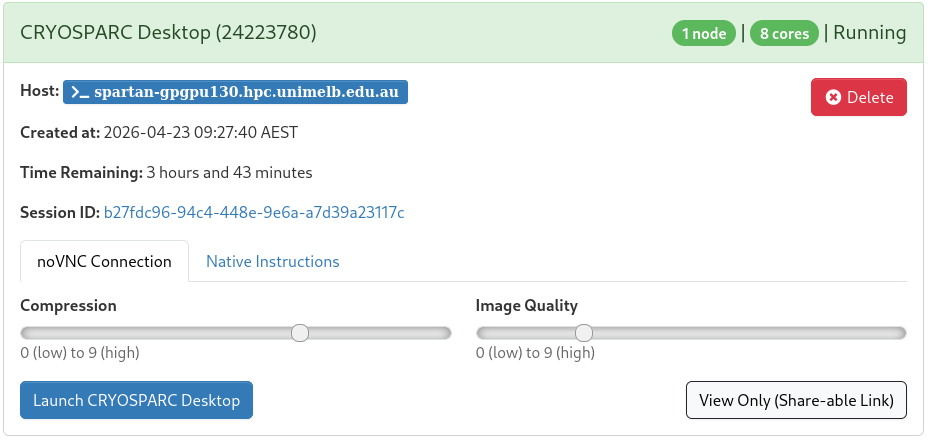Click the X icon on the Delete button
Screen dimensions: 928x442
point(833,97)
